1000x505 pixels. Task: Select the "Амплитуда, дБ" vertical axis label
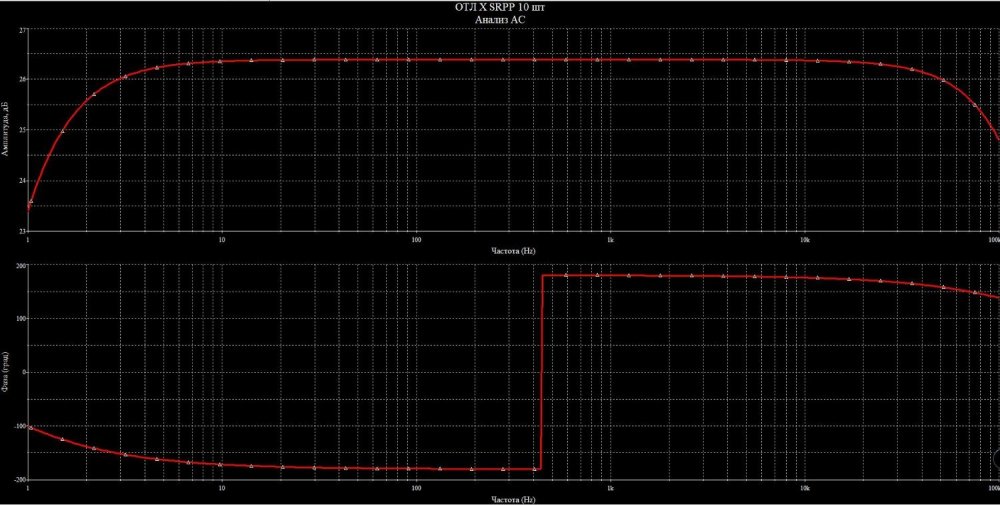point(6,130)
